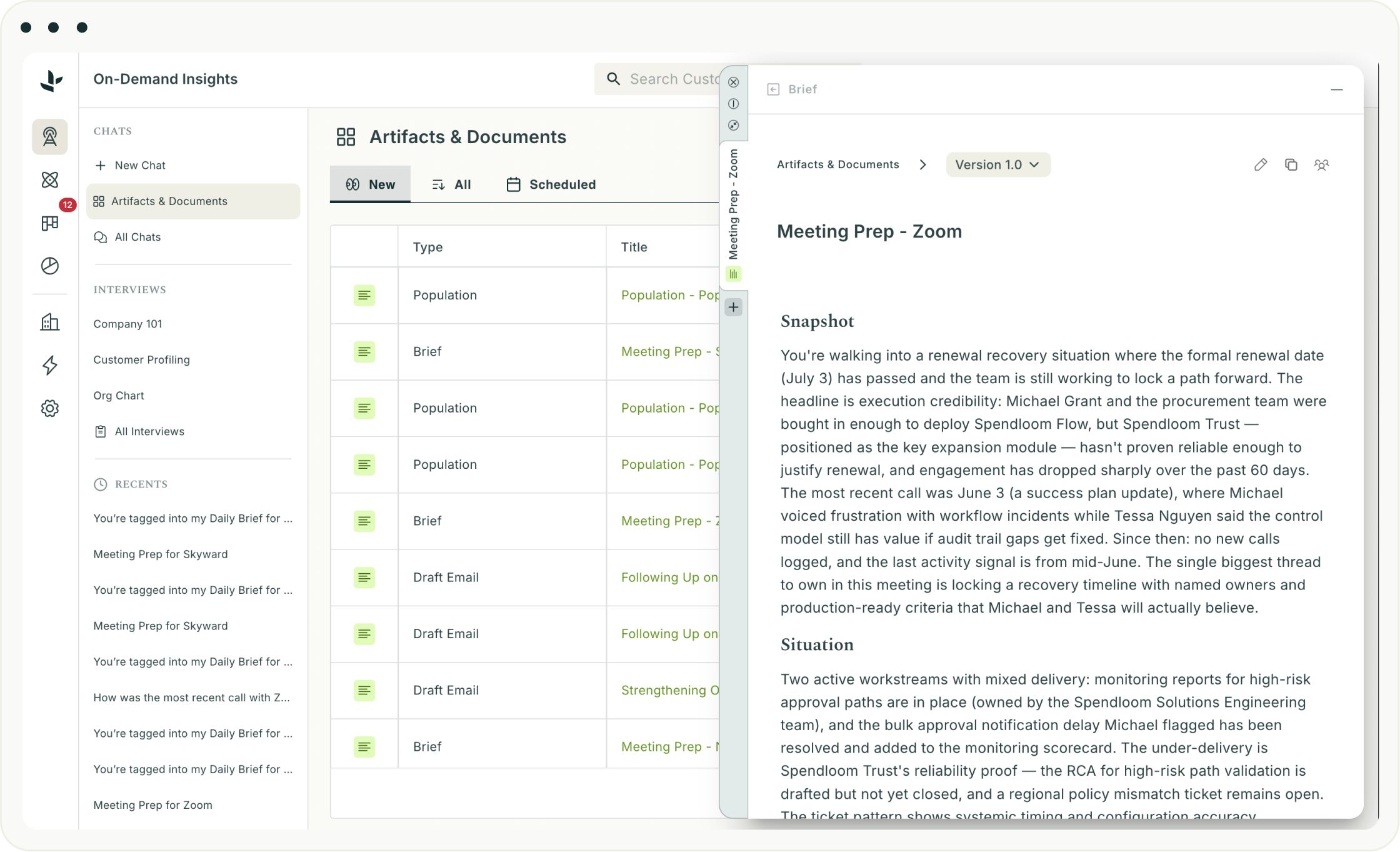This screenshot has width=1400, height=852.
Task: Open the atom-shaped sidebar icon
Action: pyautogui.click(x=50, y=180)
